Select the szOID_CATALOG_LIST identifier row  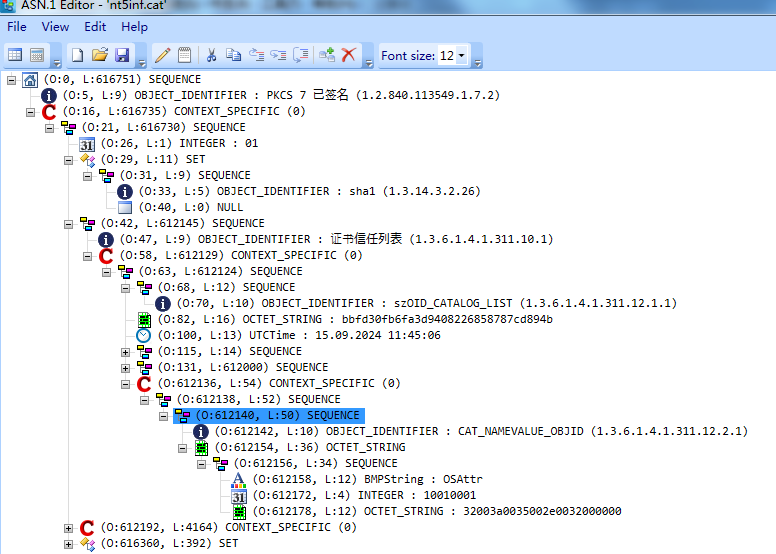tap(427, 303)
